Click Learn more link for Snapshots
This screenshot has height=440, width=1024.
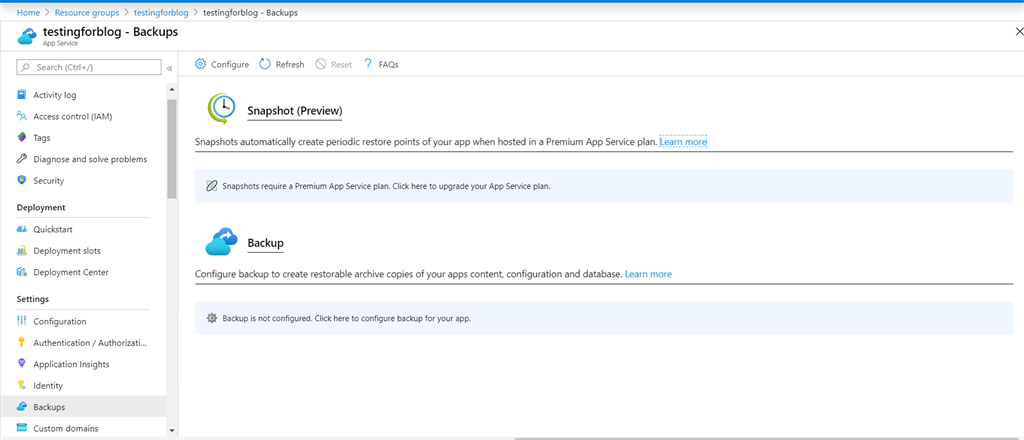(683, 142)
